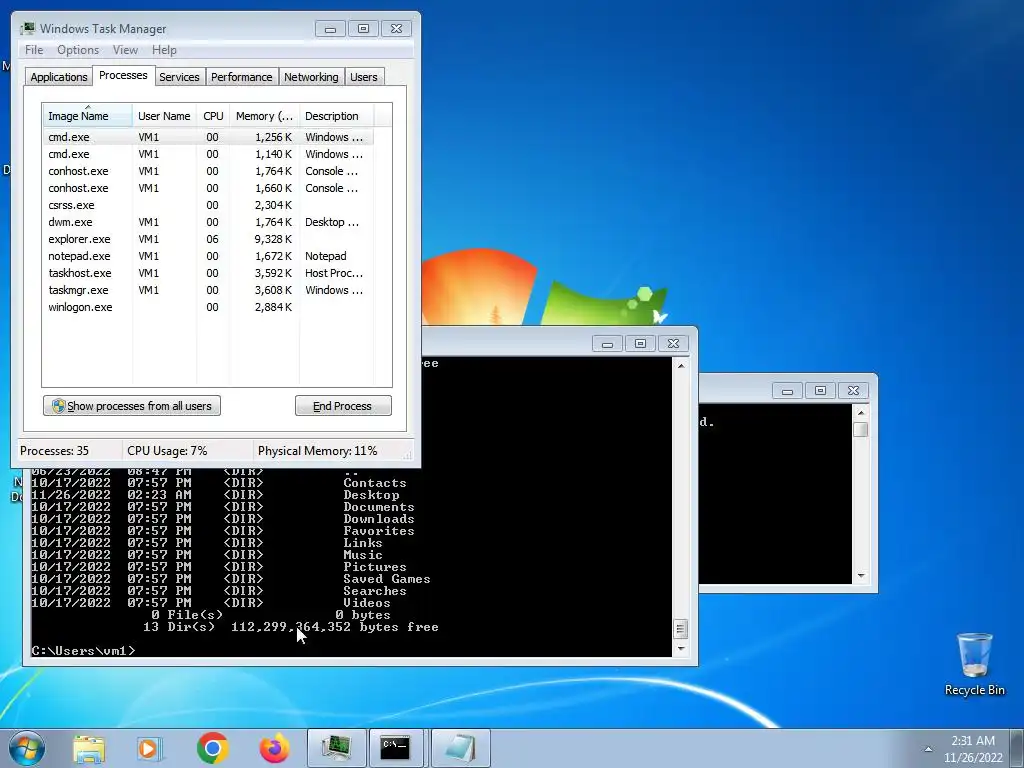Select the dwm.exe process row
This screenshot has height=768, width=1024.
click(x=208, y=222)
